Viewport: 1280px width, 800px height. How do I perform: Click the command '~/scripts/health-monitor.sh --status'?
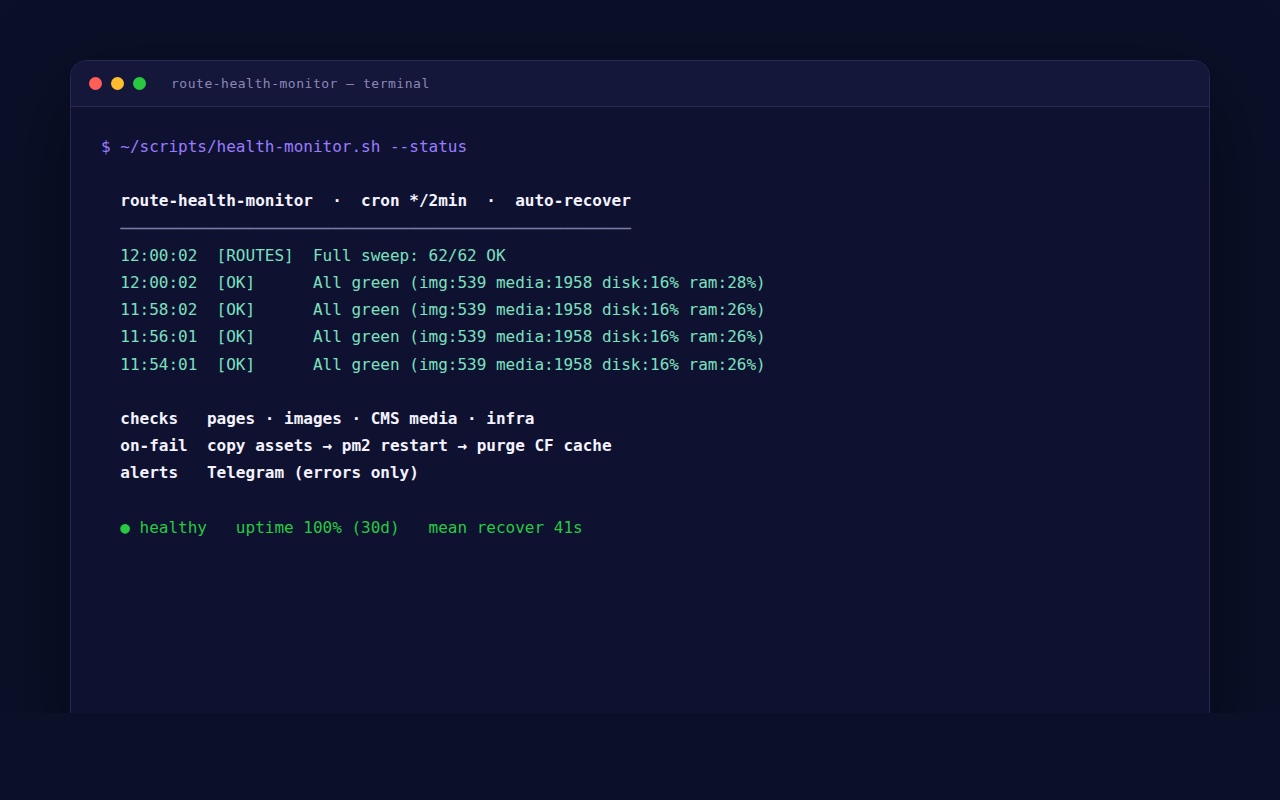293,147
